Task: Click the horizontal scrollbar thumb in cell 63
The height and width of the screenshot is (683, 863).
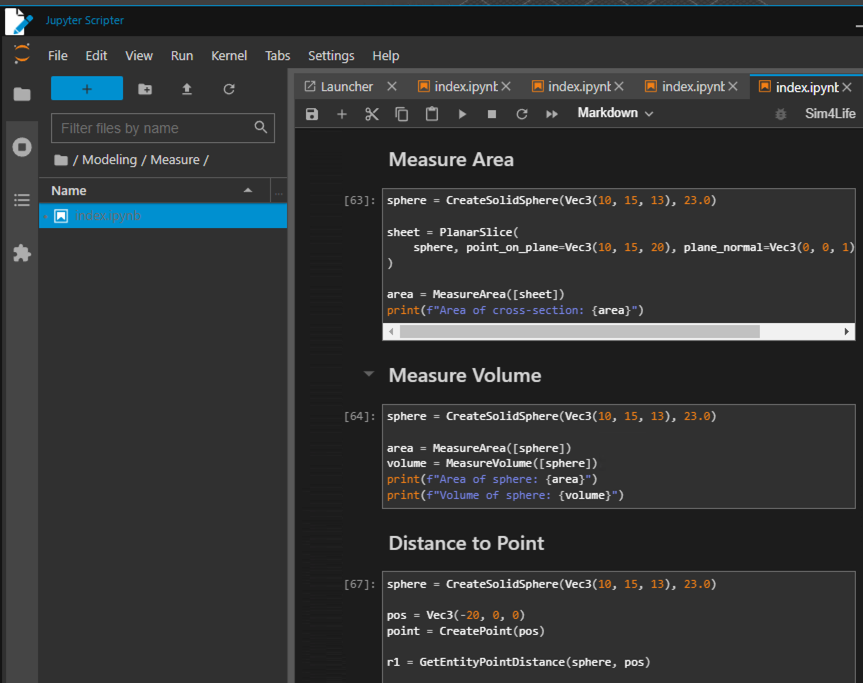Action: coord(580,331)
